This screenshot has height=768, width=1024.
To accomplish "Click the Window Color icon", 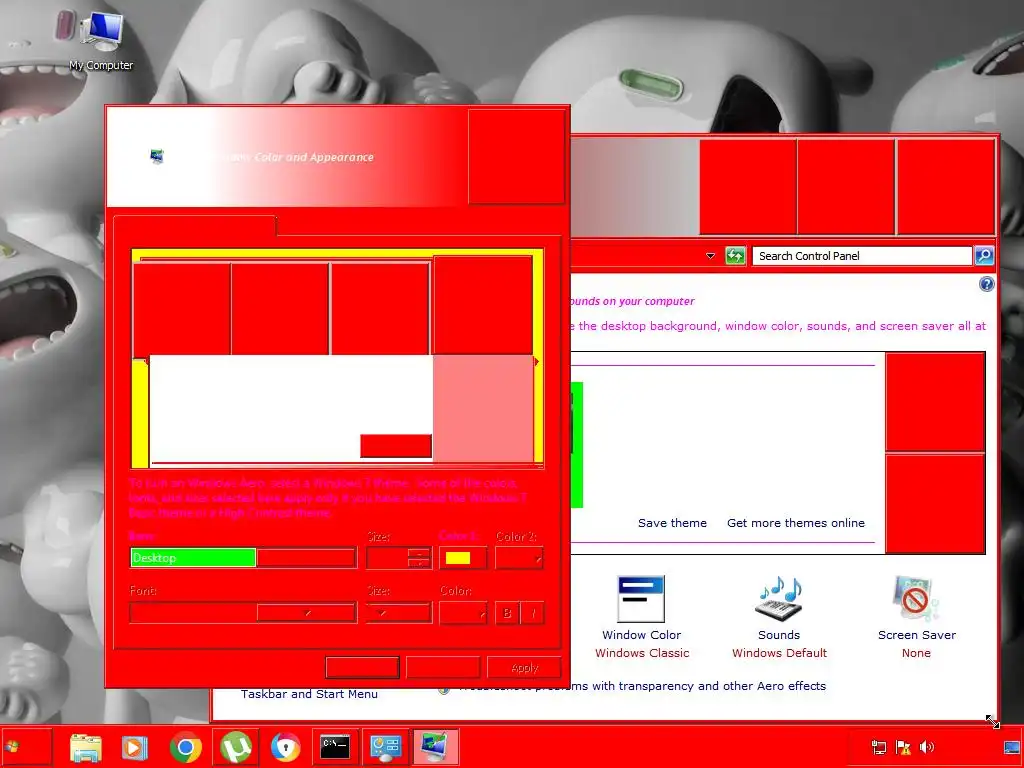I will tap(641, 598).
